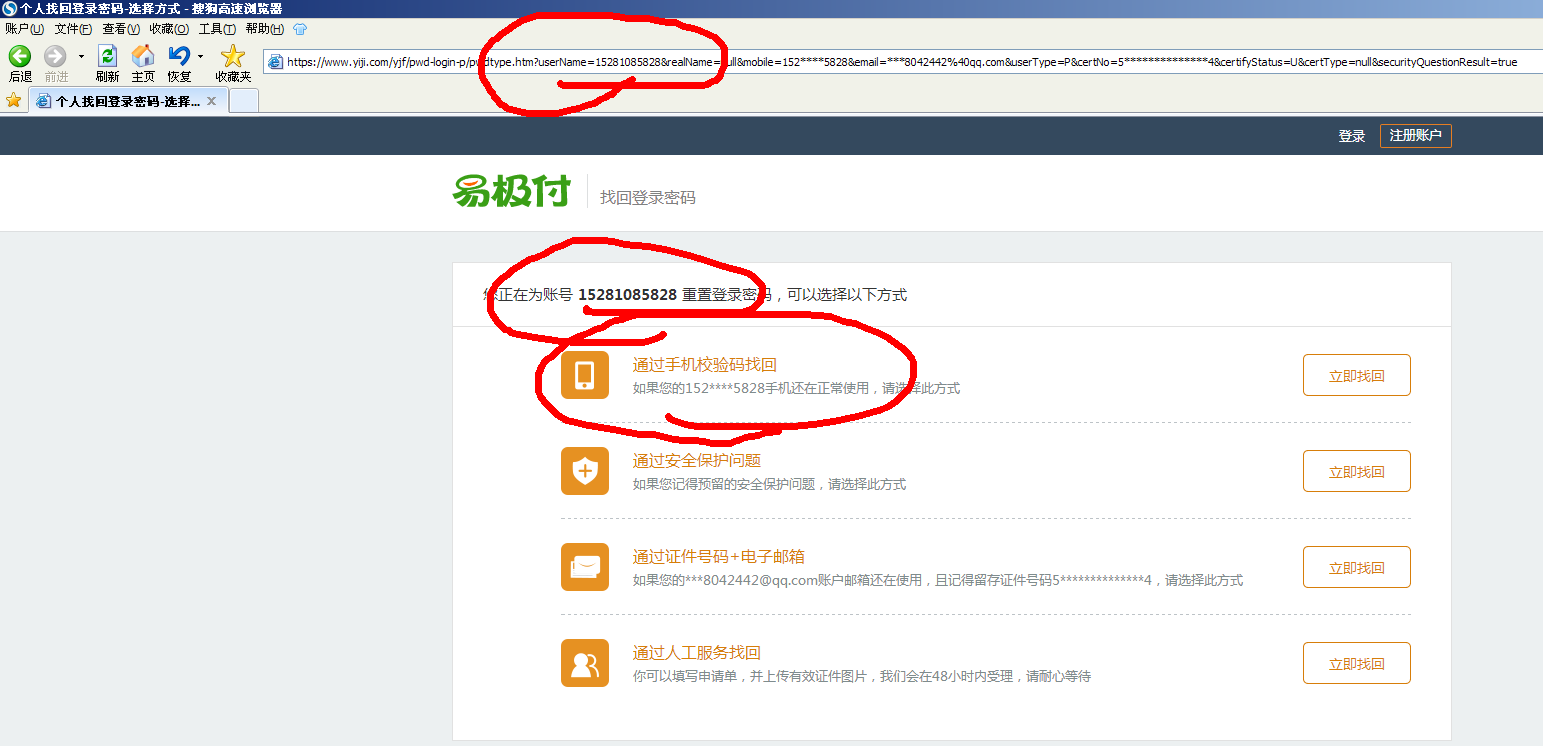The image size is (1543, 746).
Task: Click 立即找回 for manual service recovery
Action: [1357, 663]
